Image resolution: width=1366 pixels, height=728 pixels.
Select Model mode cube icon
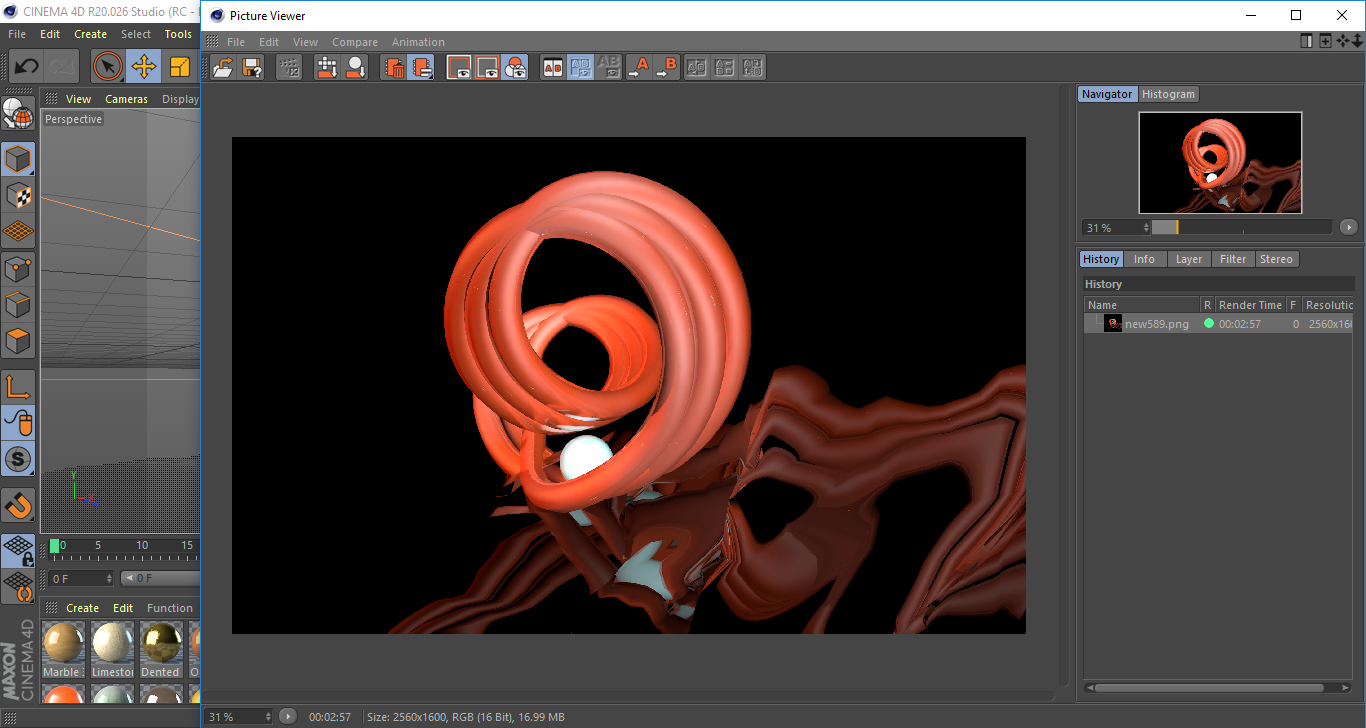(x=18, y=159)
